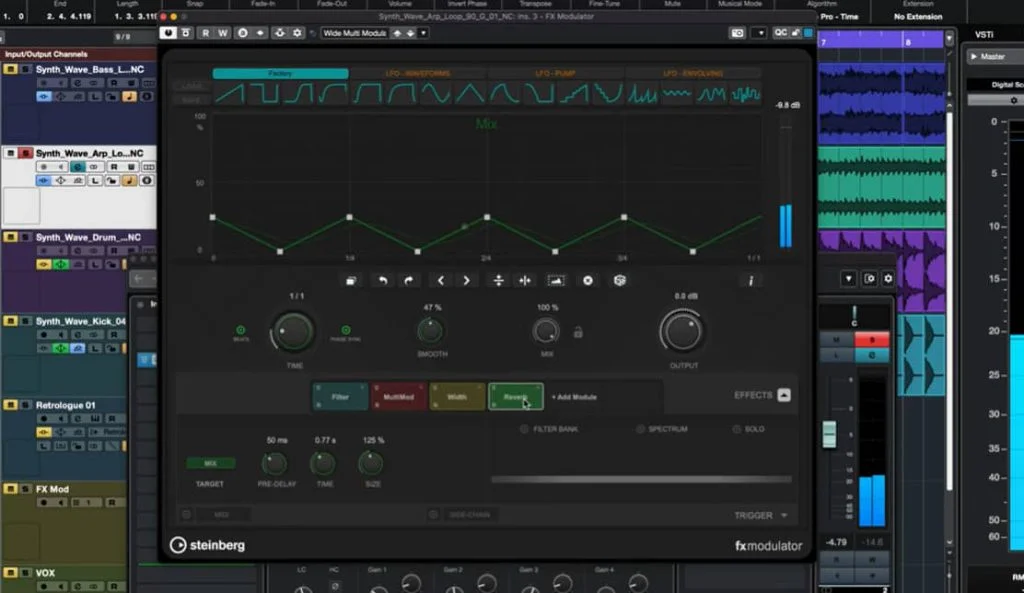Screen dimensions: 1024x593
Task: Enable the Solo option
Action: pyautogui.click(x=737, y=429)
